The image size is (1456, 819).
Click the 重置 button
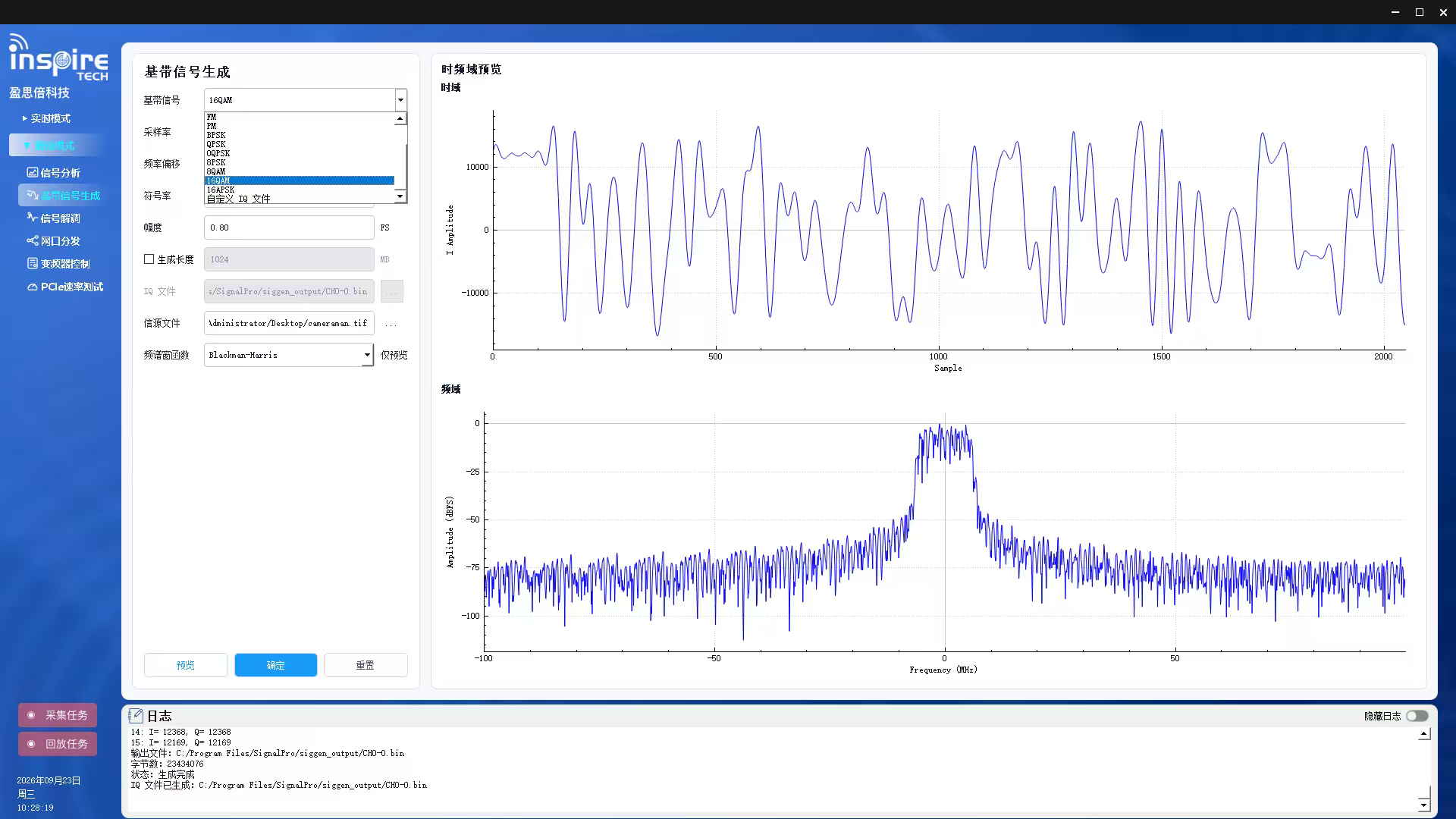point(366,665)
